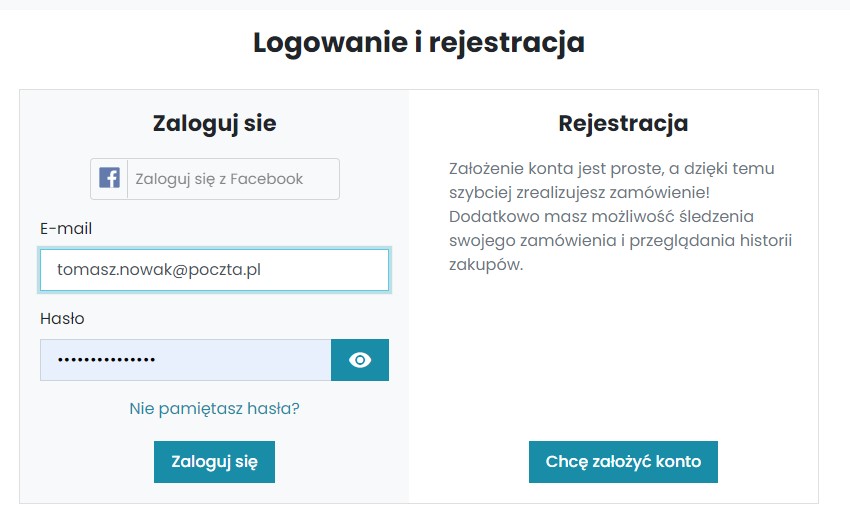
Task: Click the 'Chcę założyć konto' button
Action: [623, 462]
